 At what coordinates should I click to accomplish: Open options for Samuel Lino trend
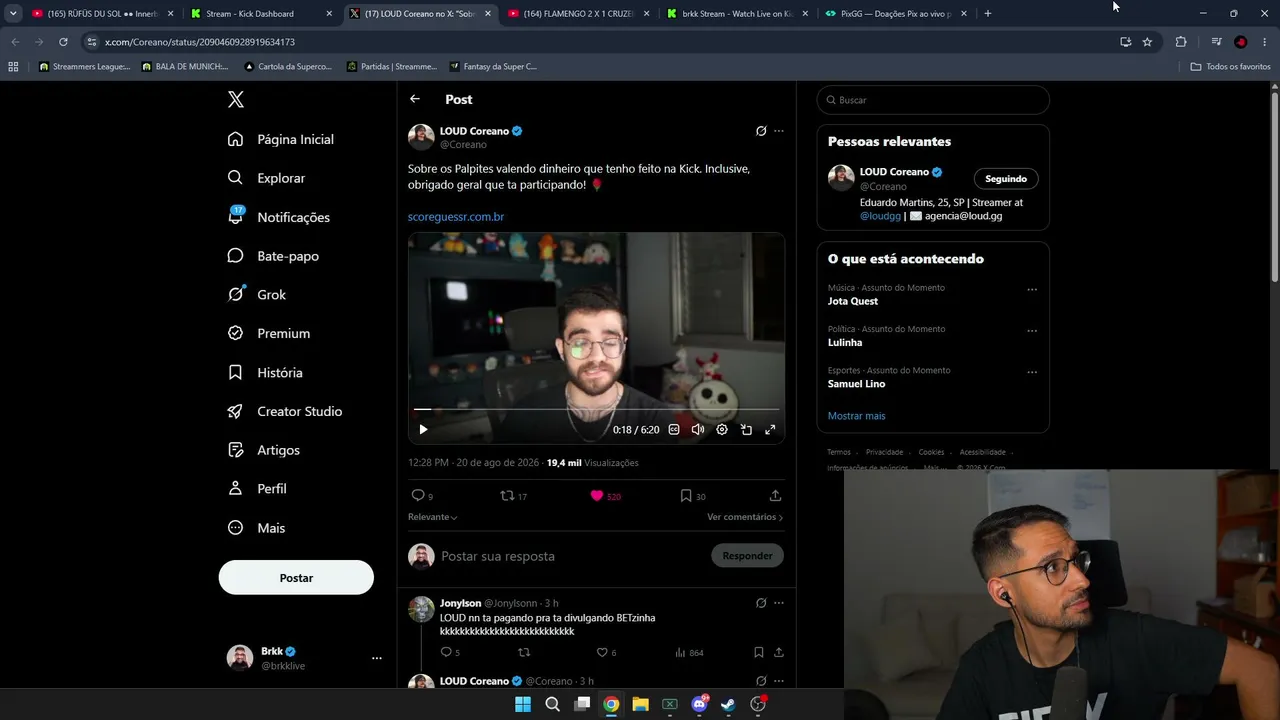pyautogui.click(x=1032, y=372)
